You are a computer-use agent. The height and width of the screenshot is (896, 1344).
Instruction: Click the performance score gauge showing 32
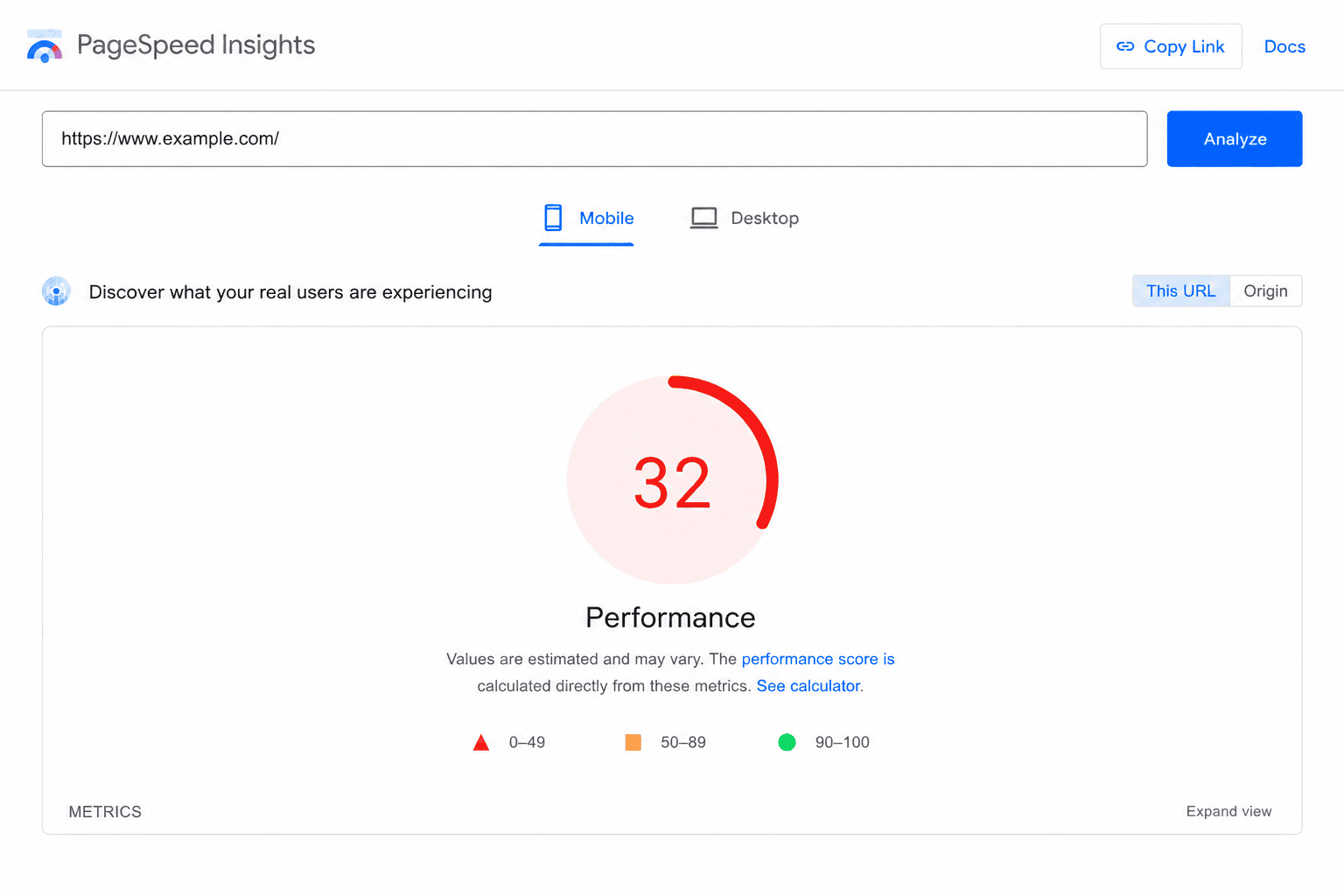pyautogui.click(x=672, y=480)
